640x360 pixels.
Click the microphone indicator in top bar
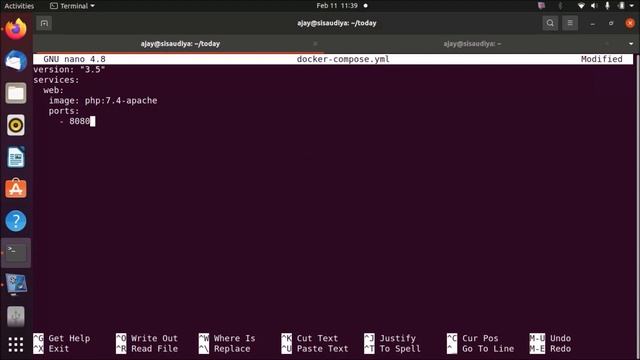click(607, 6)
